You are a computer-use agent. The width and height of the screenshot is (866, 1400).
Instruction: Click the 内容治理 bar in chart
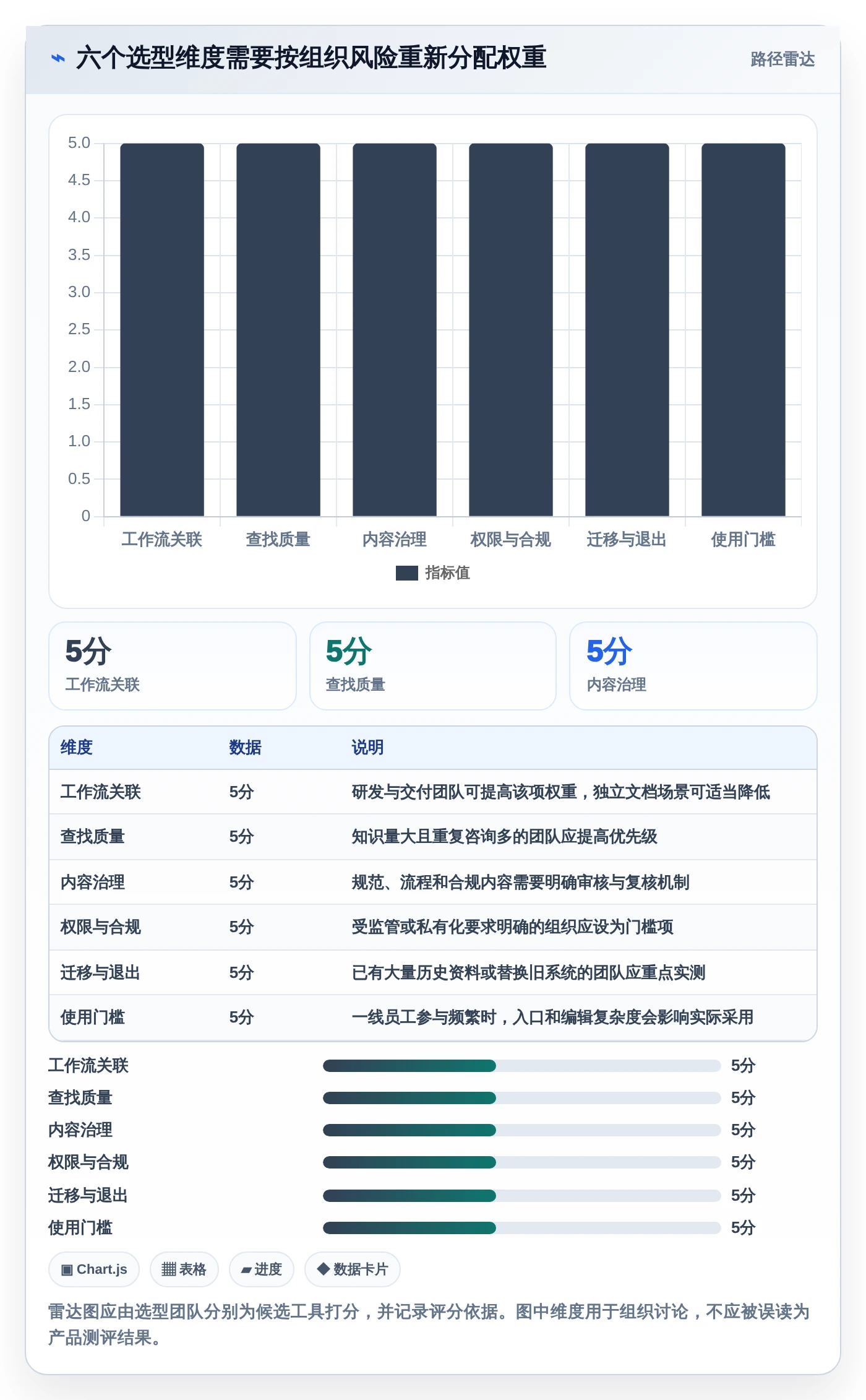click(395, 330)
